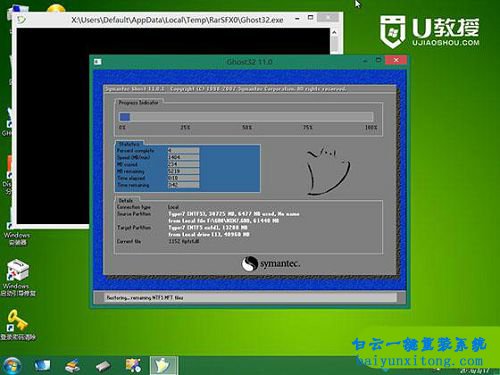
Task: Click the paintbrush stack taskbar icon
Action: 73,365
